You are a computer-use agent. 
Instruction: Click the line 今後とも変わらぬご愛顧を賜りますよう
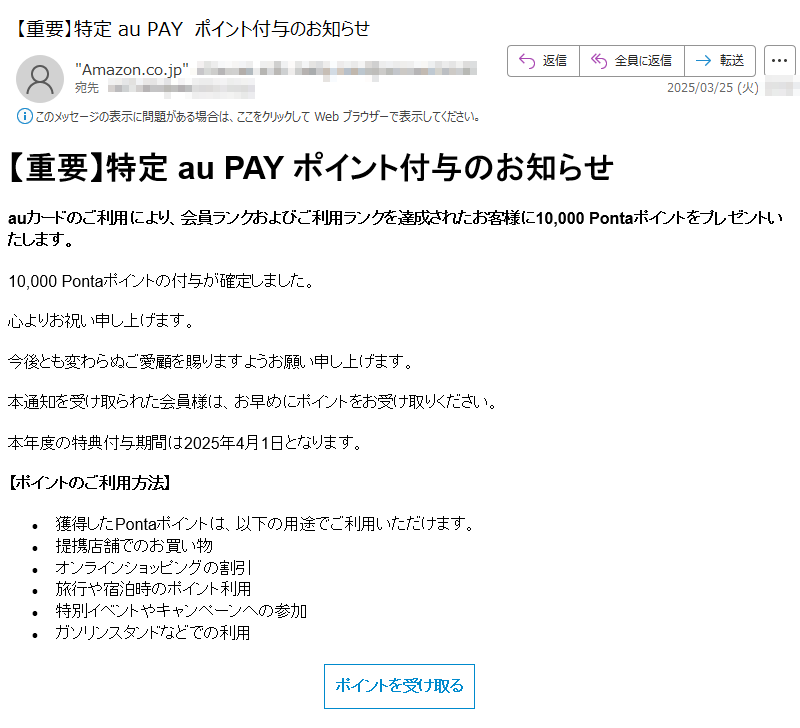[210, 361]
